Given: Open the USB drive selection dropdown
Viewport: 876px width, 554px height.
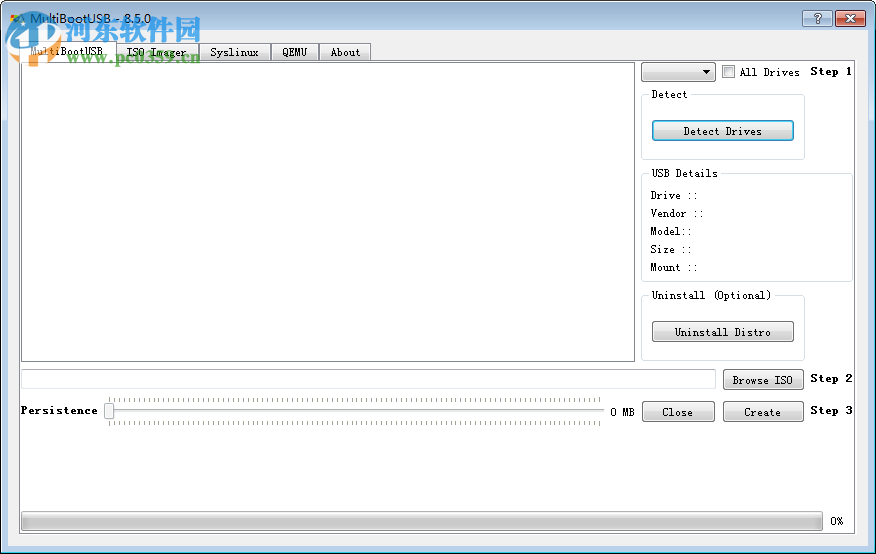Looking at the screenshot, I should [x=678, y=71].
